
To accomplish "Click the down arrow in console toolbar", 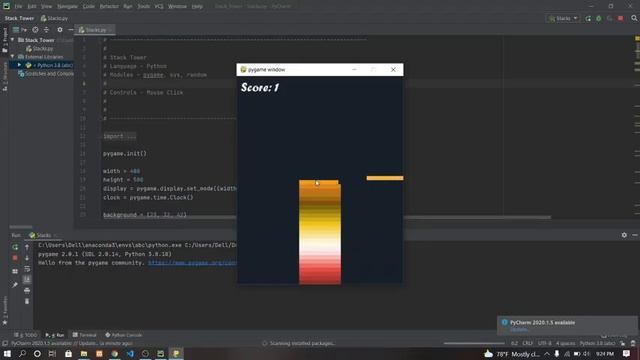I will pyautogui.click(x=27, y=258).
